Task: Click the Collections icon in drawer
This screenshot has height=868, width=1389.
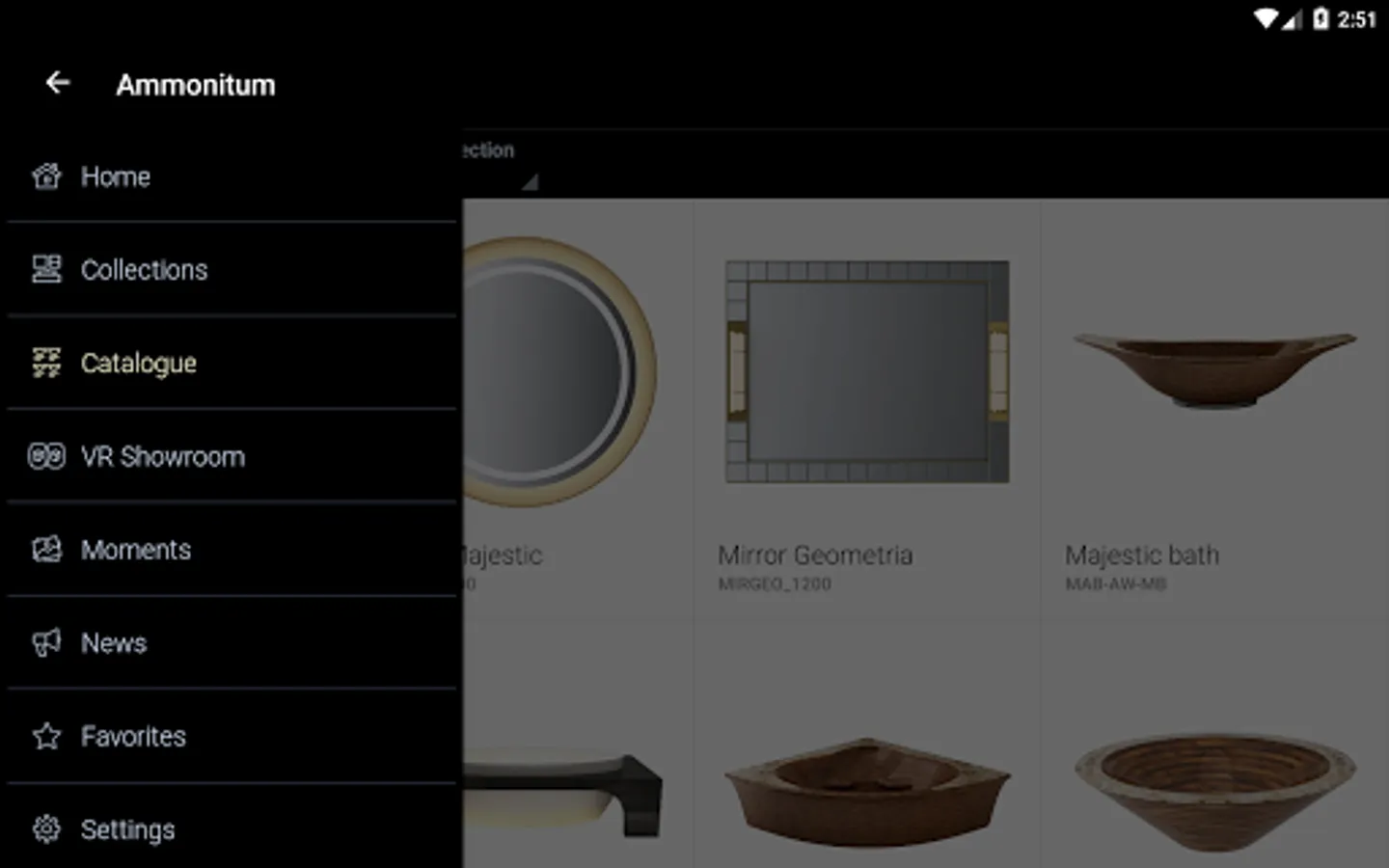Action: (46, 269)
